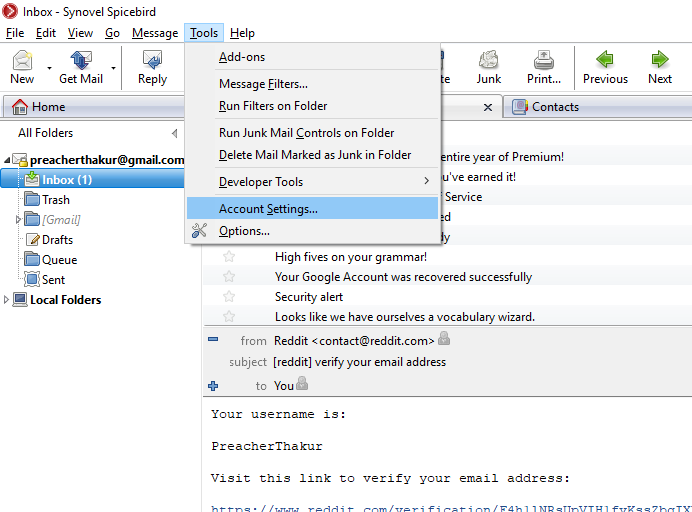Open the Home tab

(x=93, y=107)
